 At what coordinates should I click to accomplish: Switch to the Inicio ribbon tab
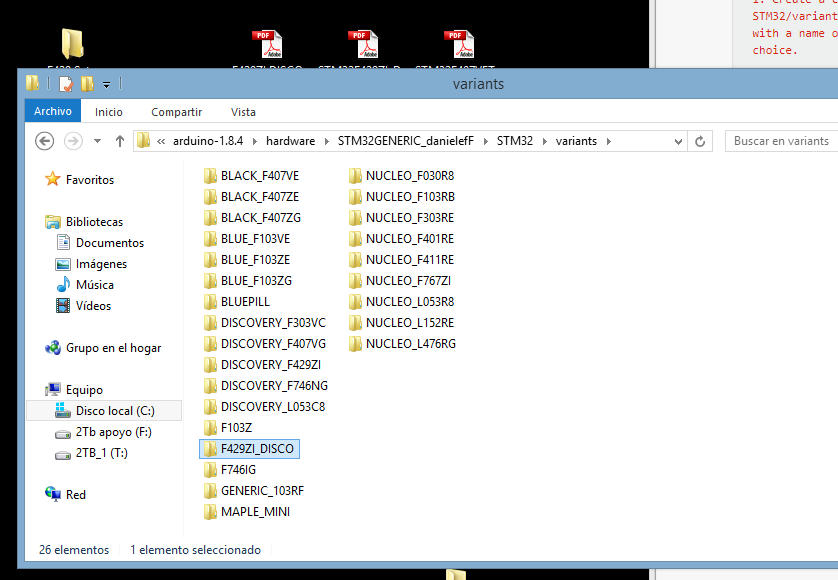pyautogui.click(x=108, y=112)
